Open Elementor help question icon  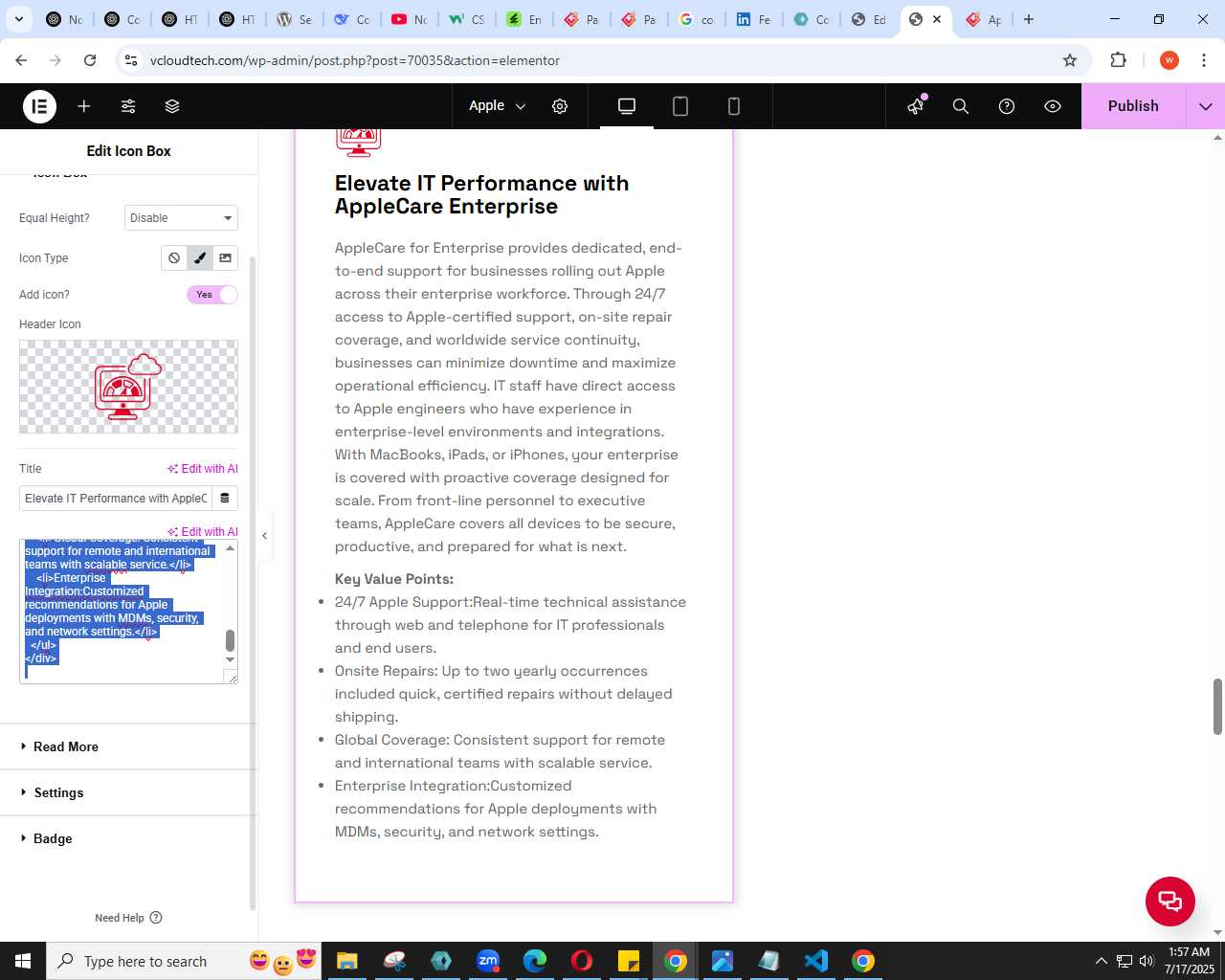(x=1007, y=106)
